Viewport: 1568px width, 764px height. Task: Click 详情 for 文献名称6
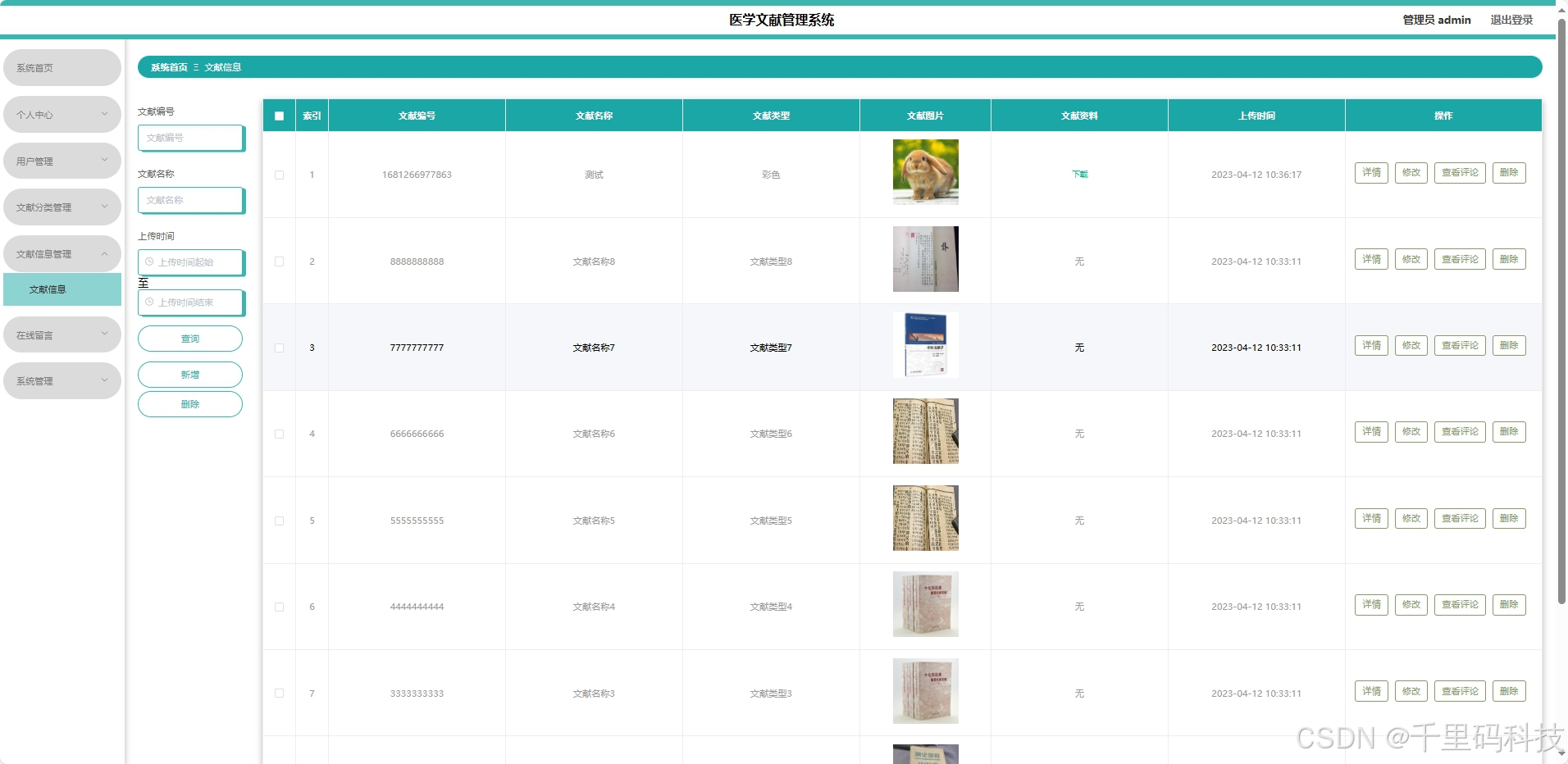(1371, 431)
